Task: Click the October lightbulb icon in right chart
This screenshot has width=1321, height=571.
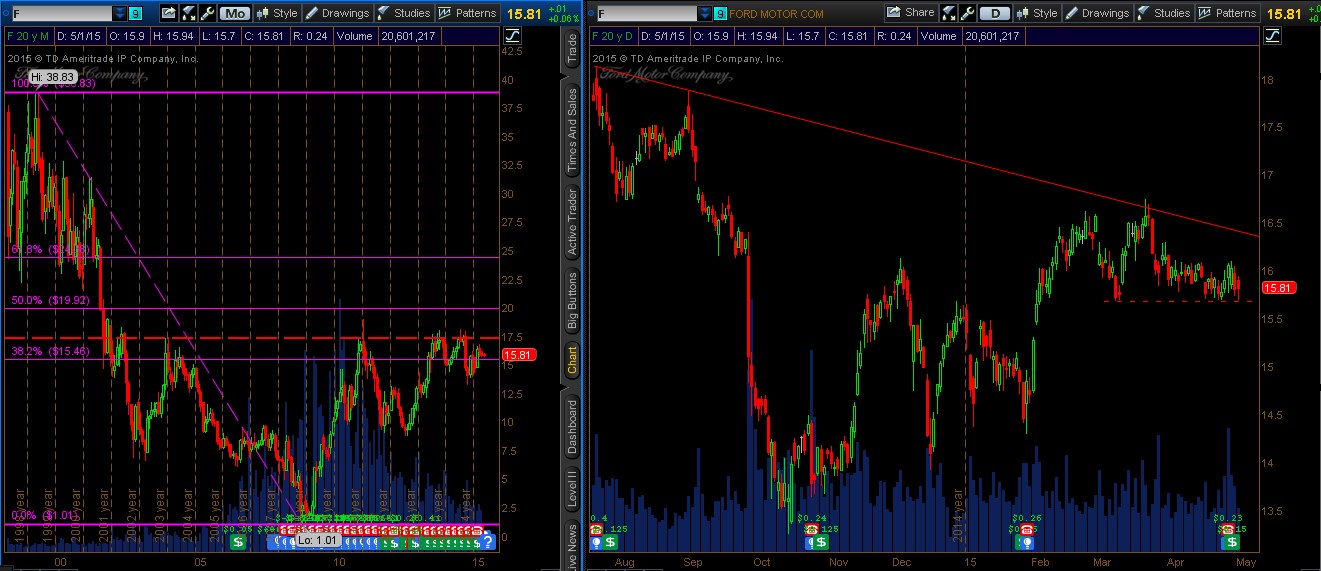Action: [x=808, y=542]
